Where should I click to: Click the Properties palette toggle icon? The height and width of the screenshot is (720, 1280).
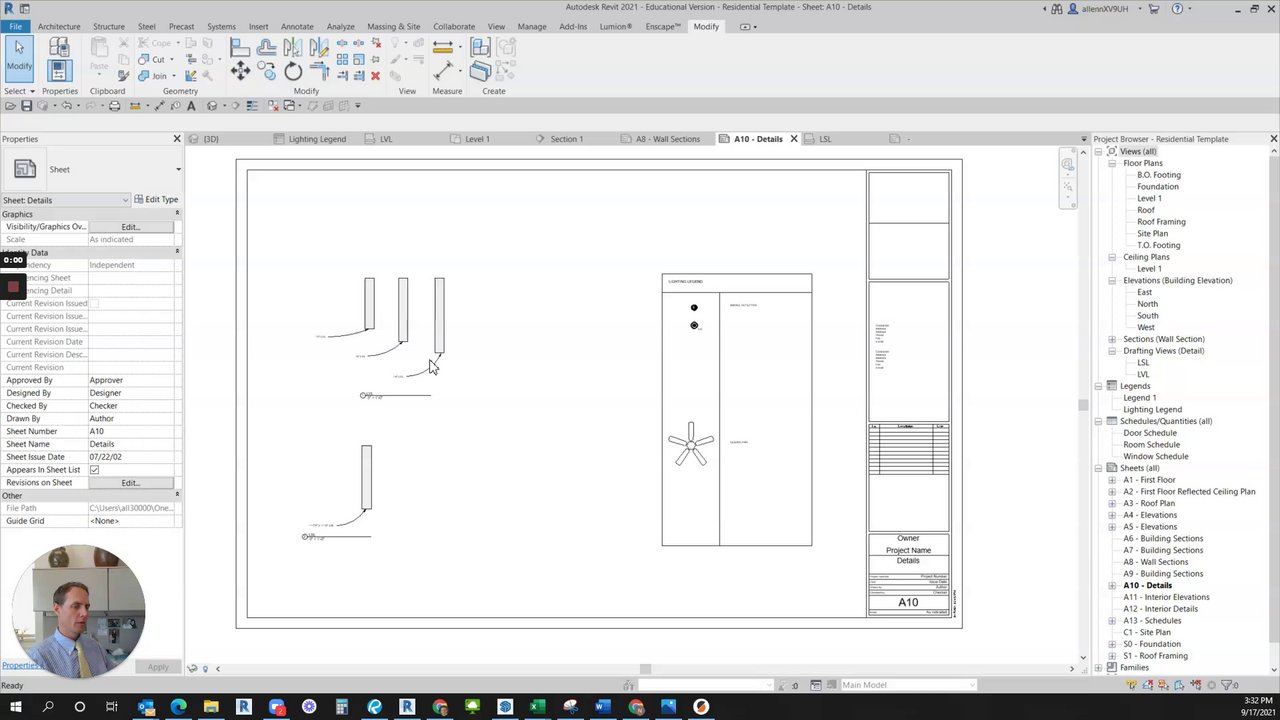59,71
